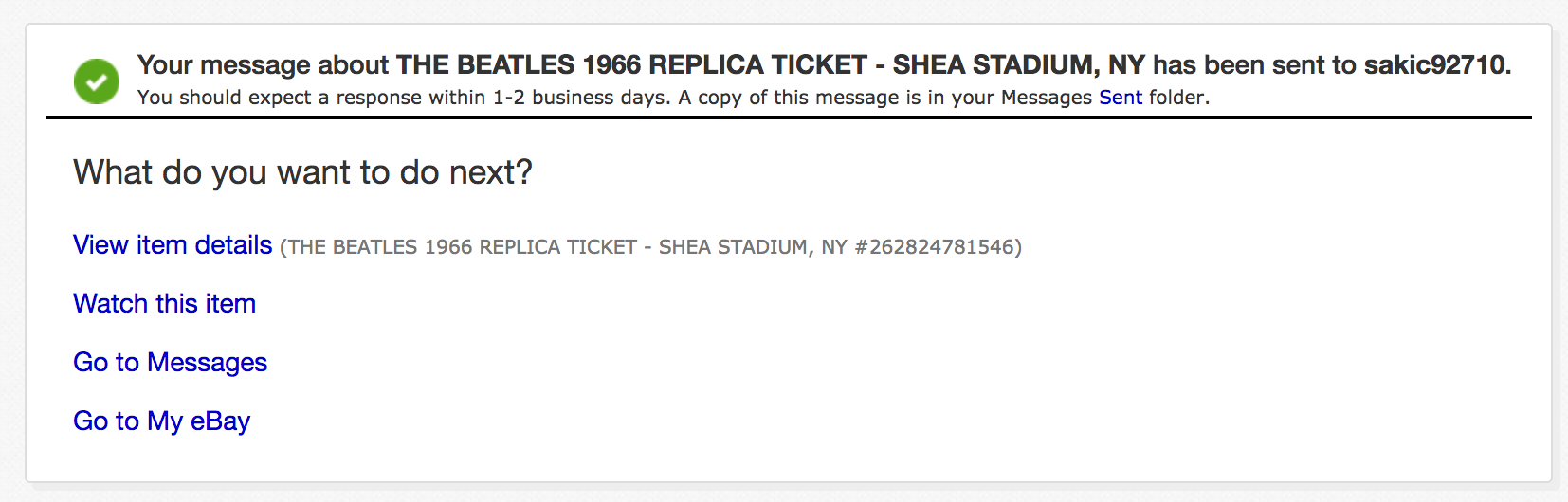Open View item details link

pyautogui.click(x=173, y=245)
